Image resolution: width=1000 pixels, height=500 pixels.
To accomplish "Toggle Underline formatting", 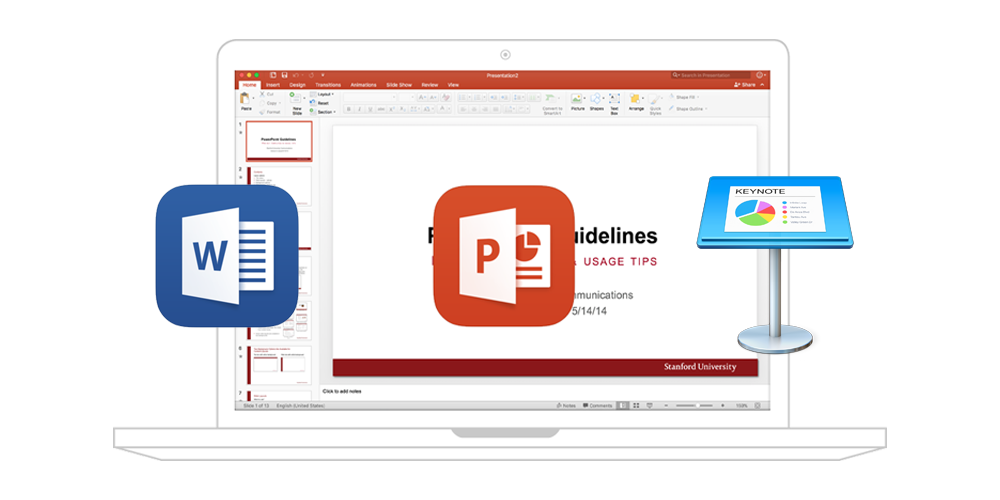I will point(370,109).
